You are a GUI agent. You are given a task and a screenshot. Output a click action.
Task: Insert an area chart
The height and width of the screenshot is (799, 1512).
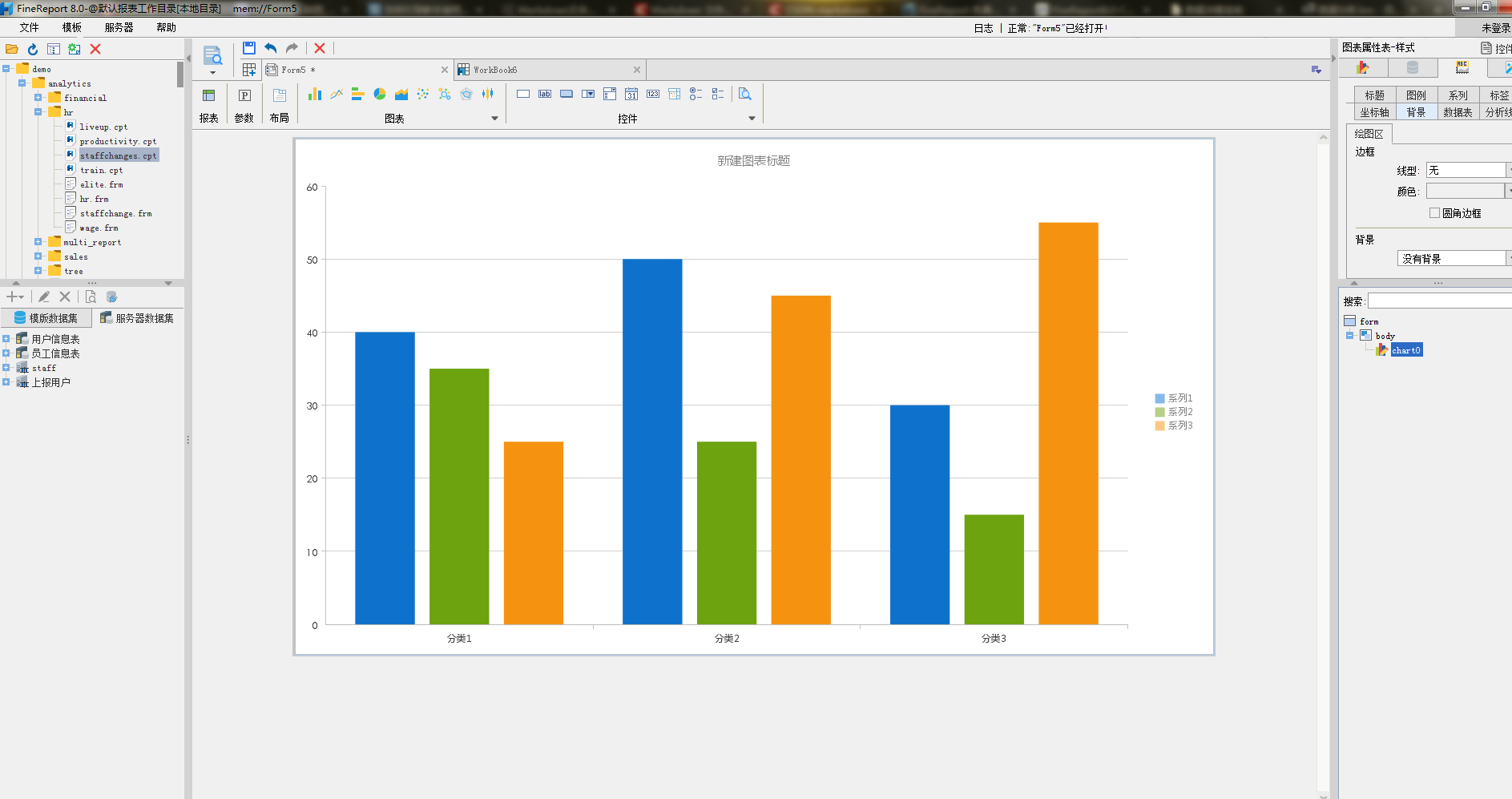[x=401, y=95]
